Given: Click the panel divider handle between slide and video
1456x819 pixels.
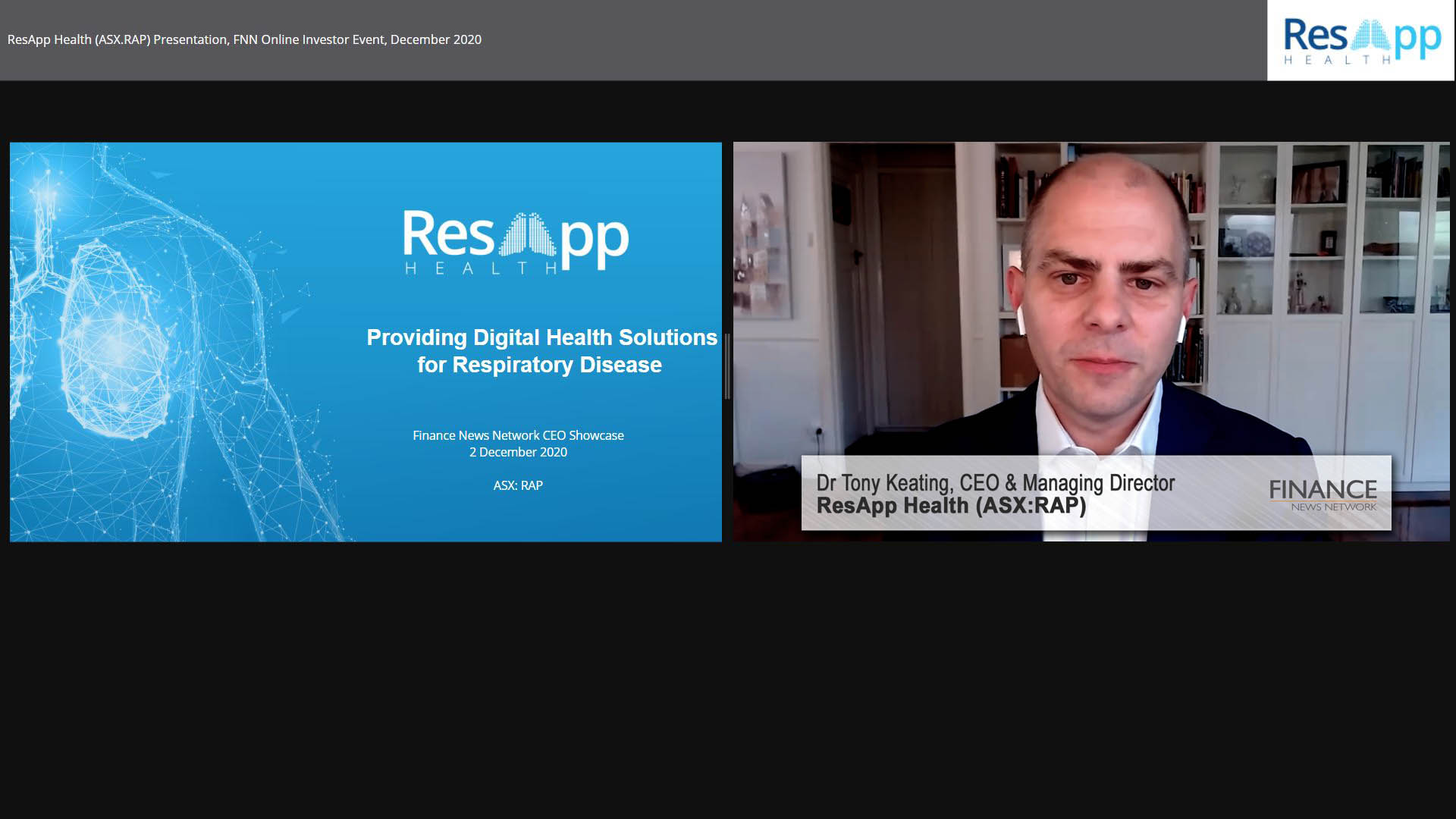Looking at the screenshot, I should pyautogui.click(x=727, y=366).
